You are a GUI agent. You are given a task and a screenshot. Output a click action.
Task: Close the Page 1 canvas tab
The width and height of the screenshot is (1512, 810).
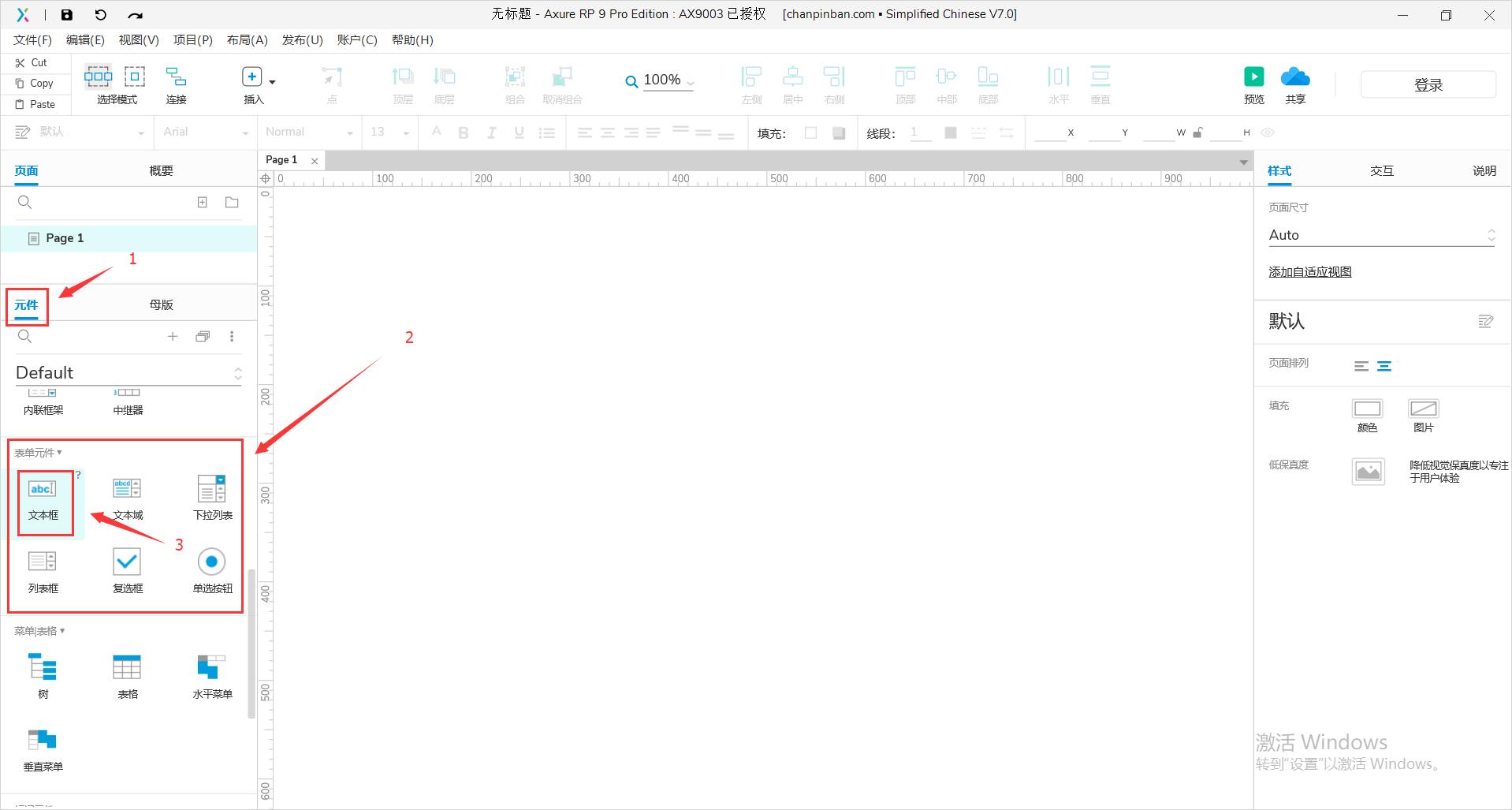point(315,161)
